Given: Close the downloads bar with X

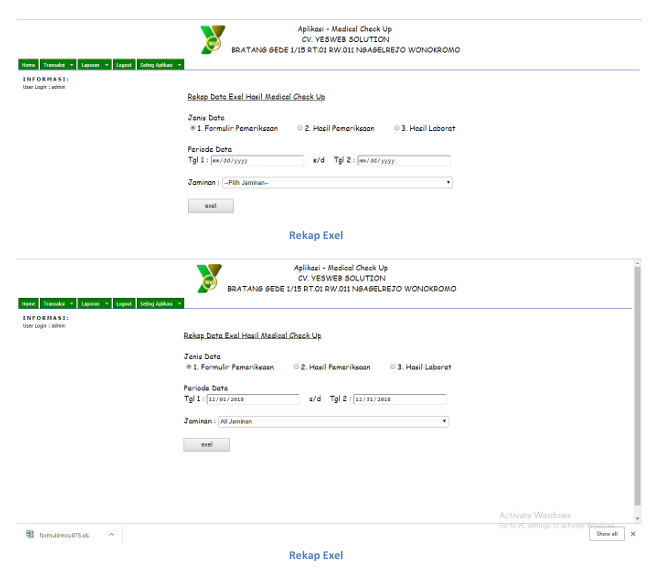Looking at the screenshot, I should pos(633,534).
